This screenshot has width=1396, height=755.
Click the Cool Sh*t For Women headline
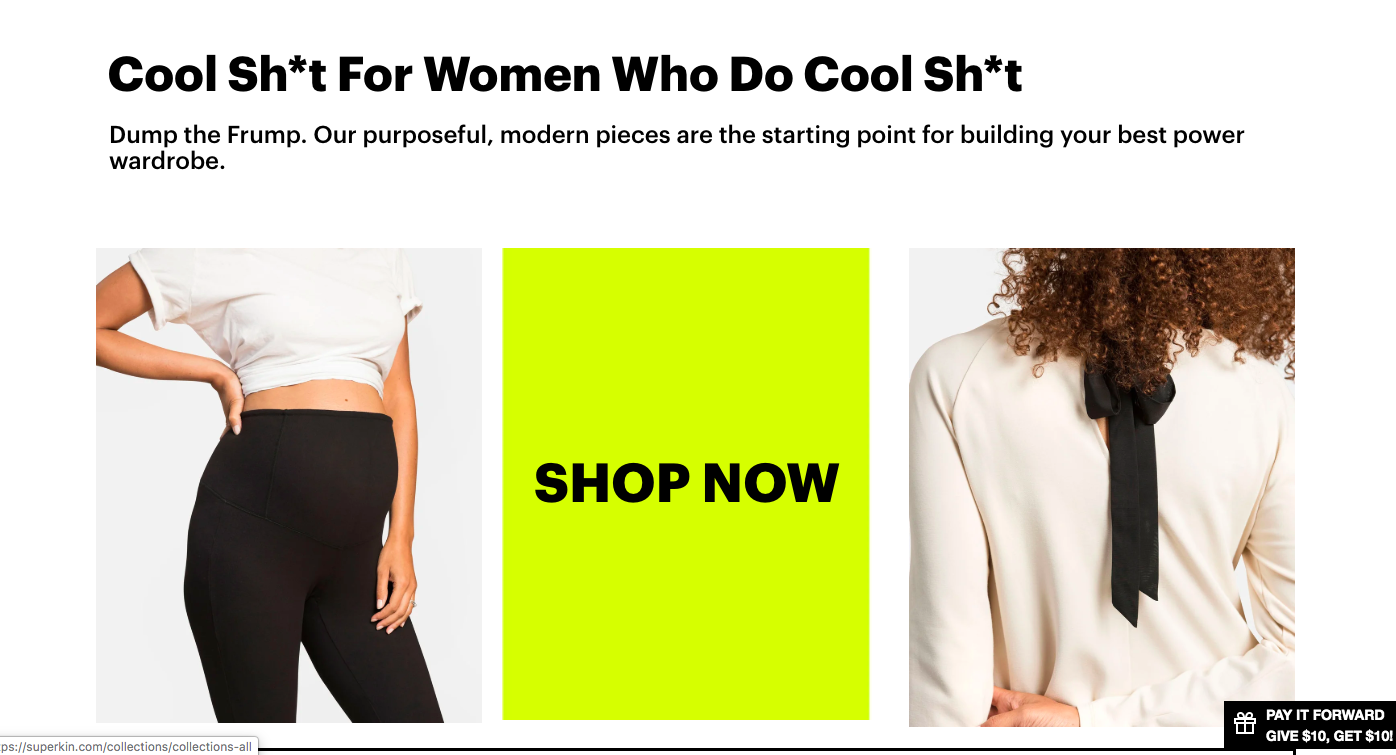(565, 75)
